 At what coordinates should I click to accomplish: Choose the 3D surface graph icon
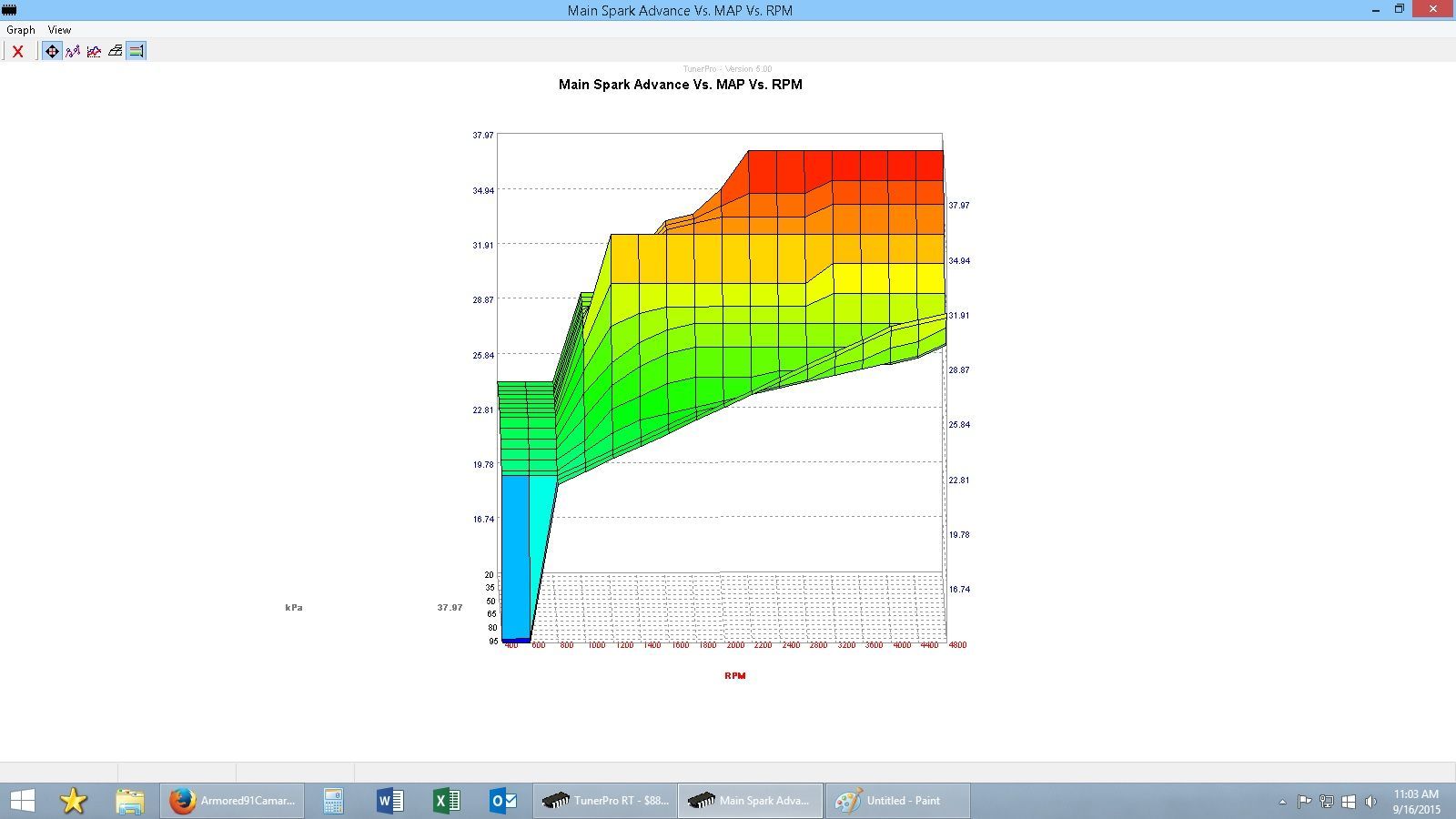[x=115, y=52]
